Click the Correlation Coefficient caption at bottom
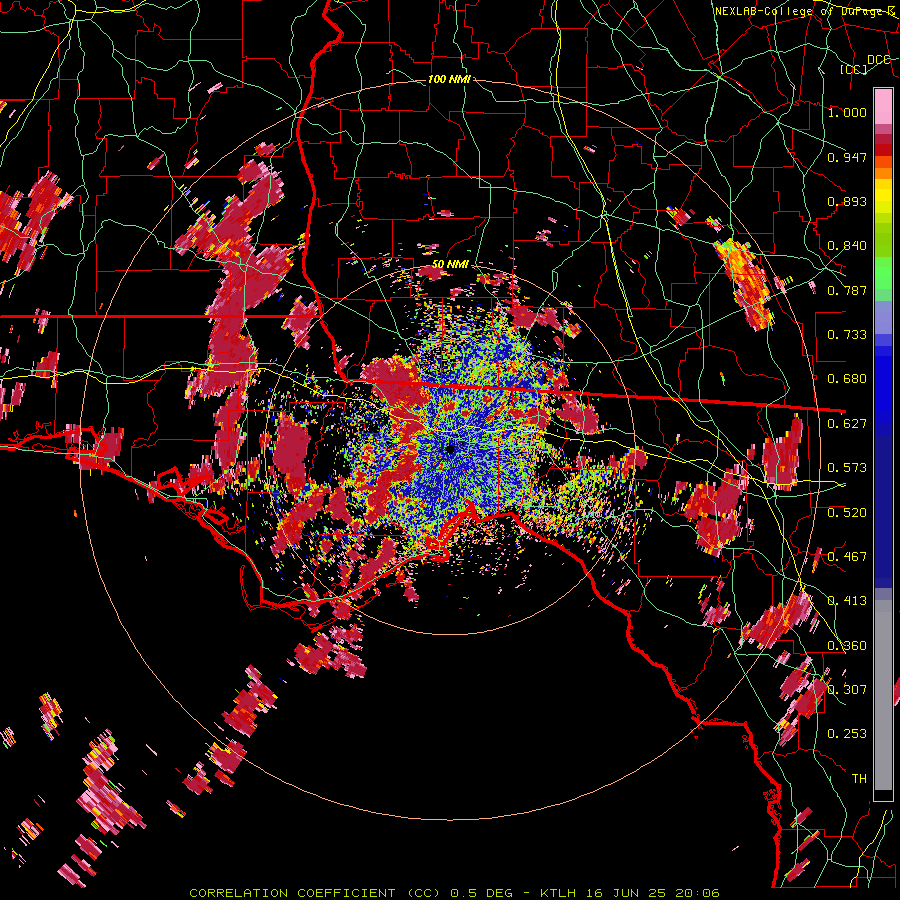This screenshot has height=900, width=900. click(454, 893)
